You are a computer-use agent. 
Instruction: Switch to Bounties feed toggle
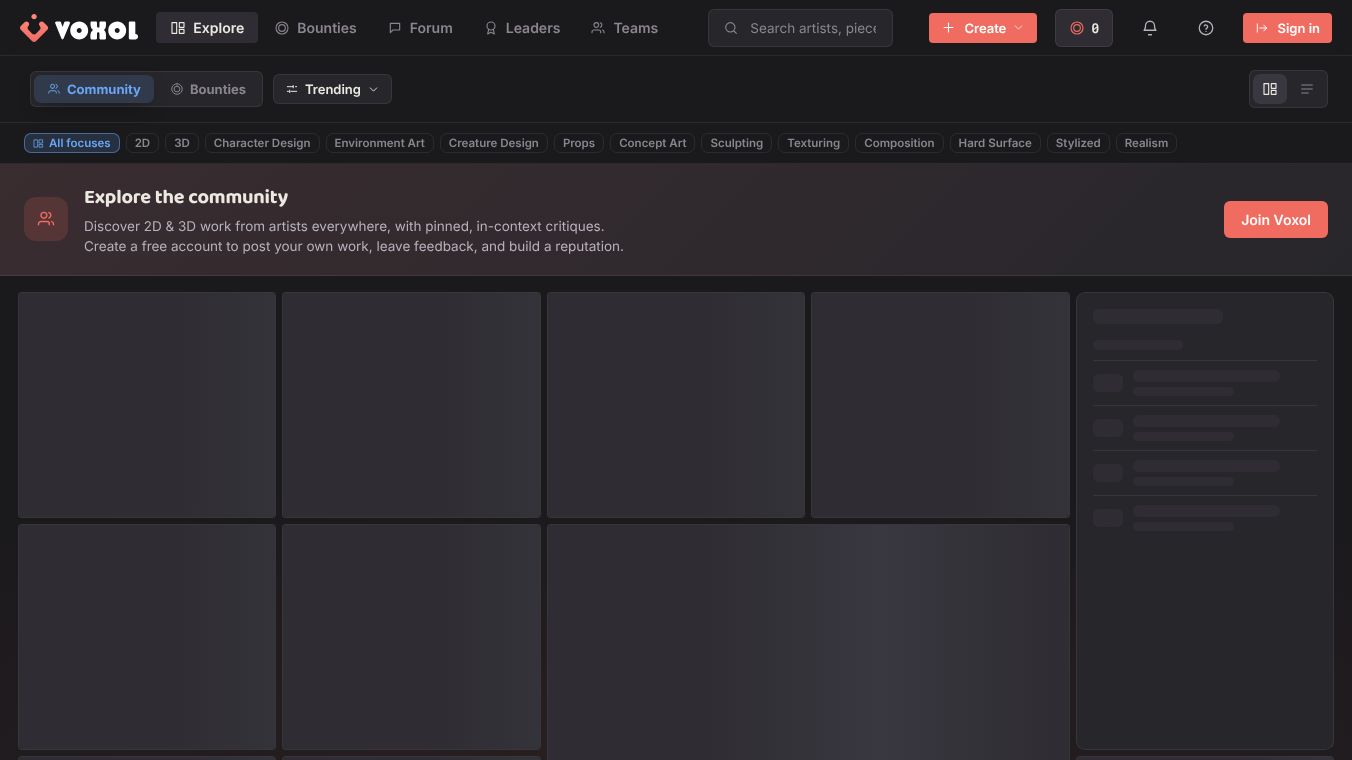click(x=208, y=89)
